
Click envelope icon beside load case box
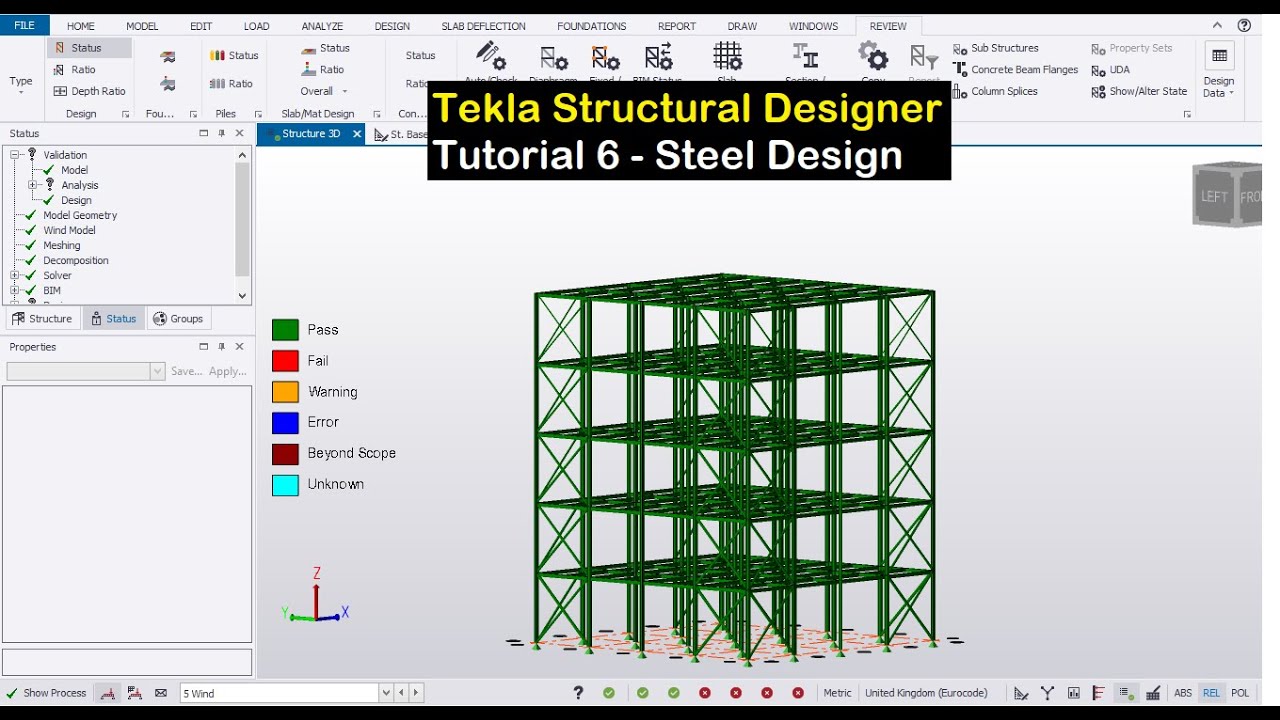click(161, 693)
